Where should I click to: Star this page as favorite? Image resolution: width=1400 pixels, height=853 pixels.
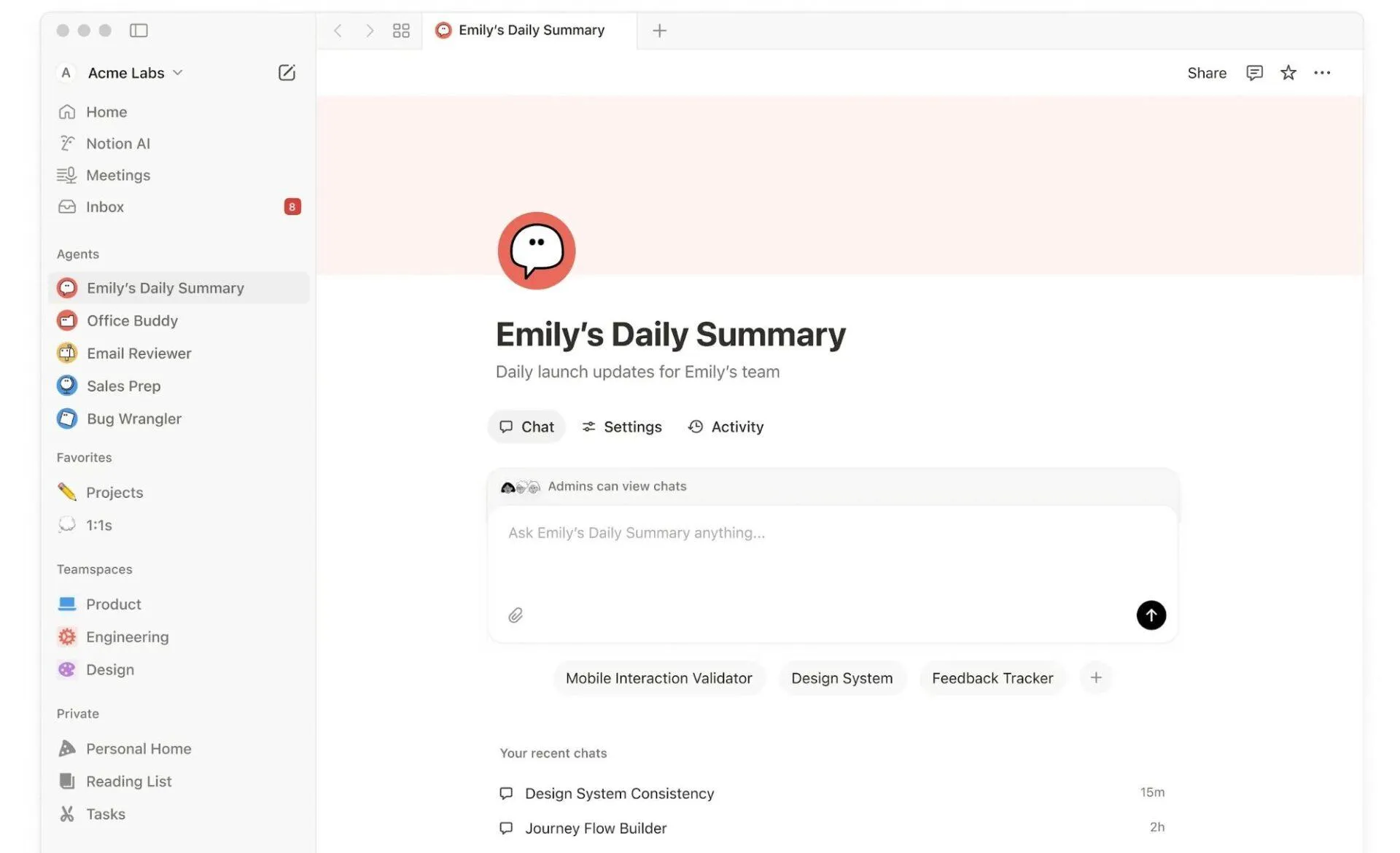(x=1288, y=72)
